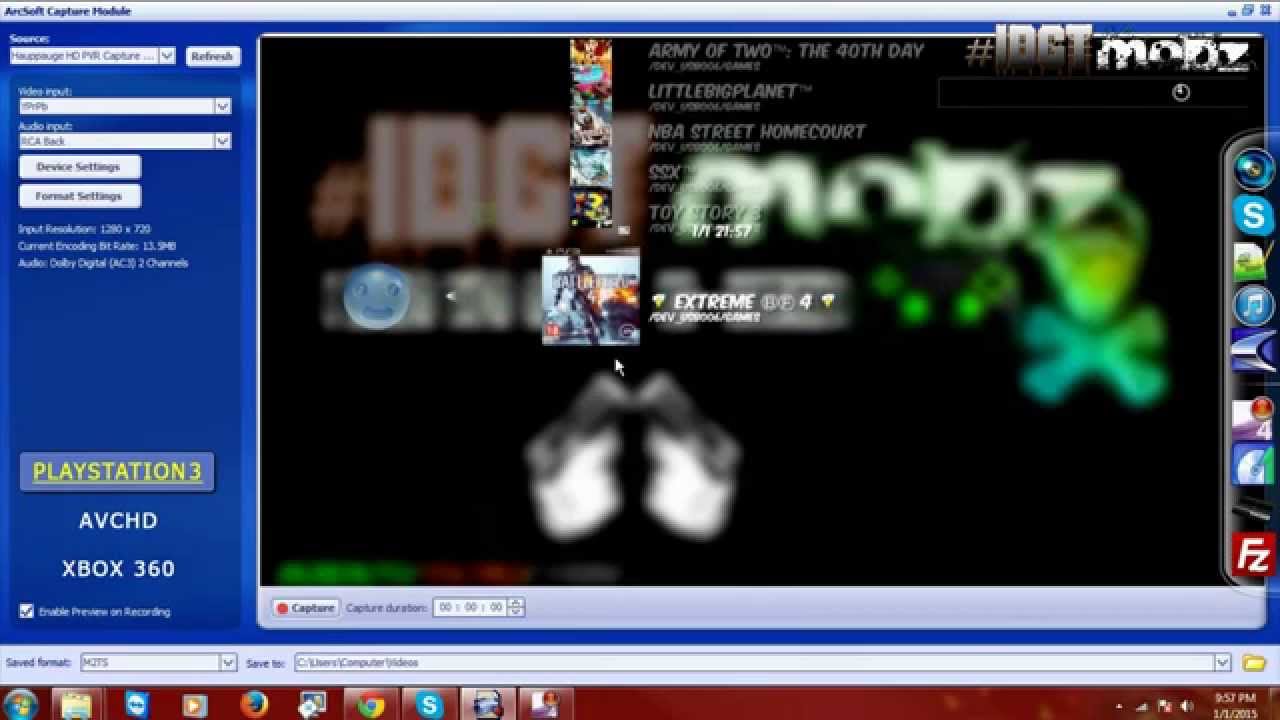Open the Saved format dropdown
Image resolution: width=1280 pixels, height=720 pixels.
(x=228, y=663)
